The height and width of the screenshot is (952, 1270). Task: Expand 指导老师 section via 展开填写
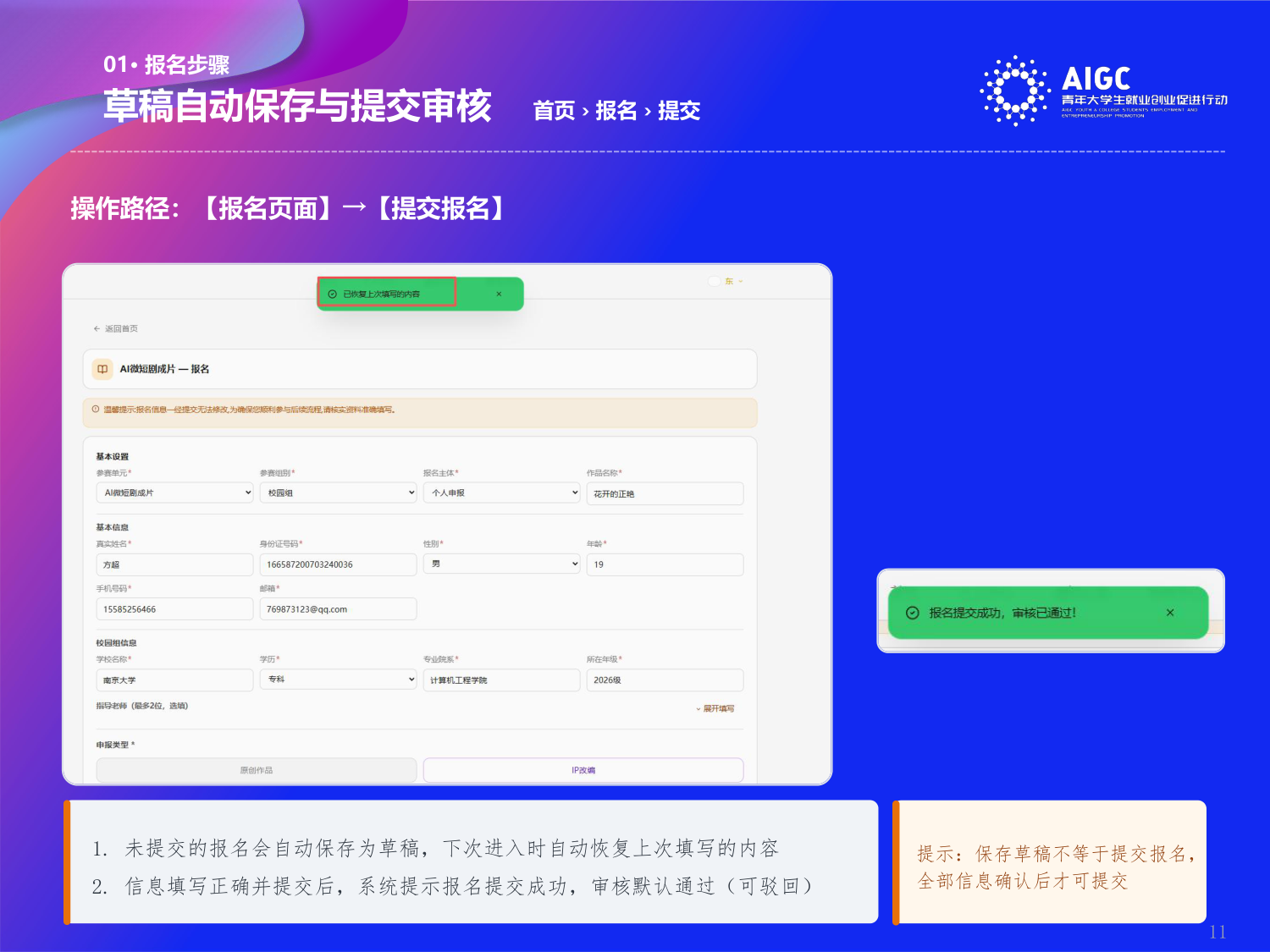coord(715,708)
